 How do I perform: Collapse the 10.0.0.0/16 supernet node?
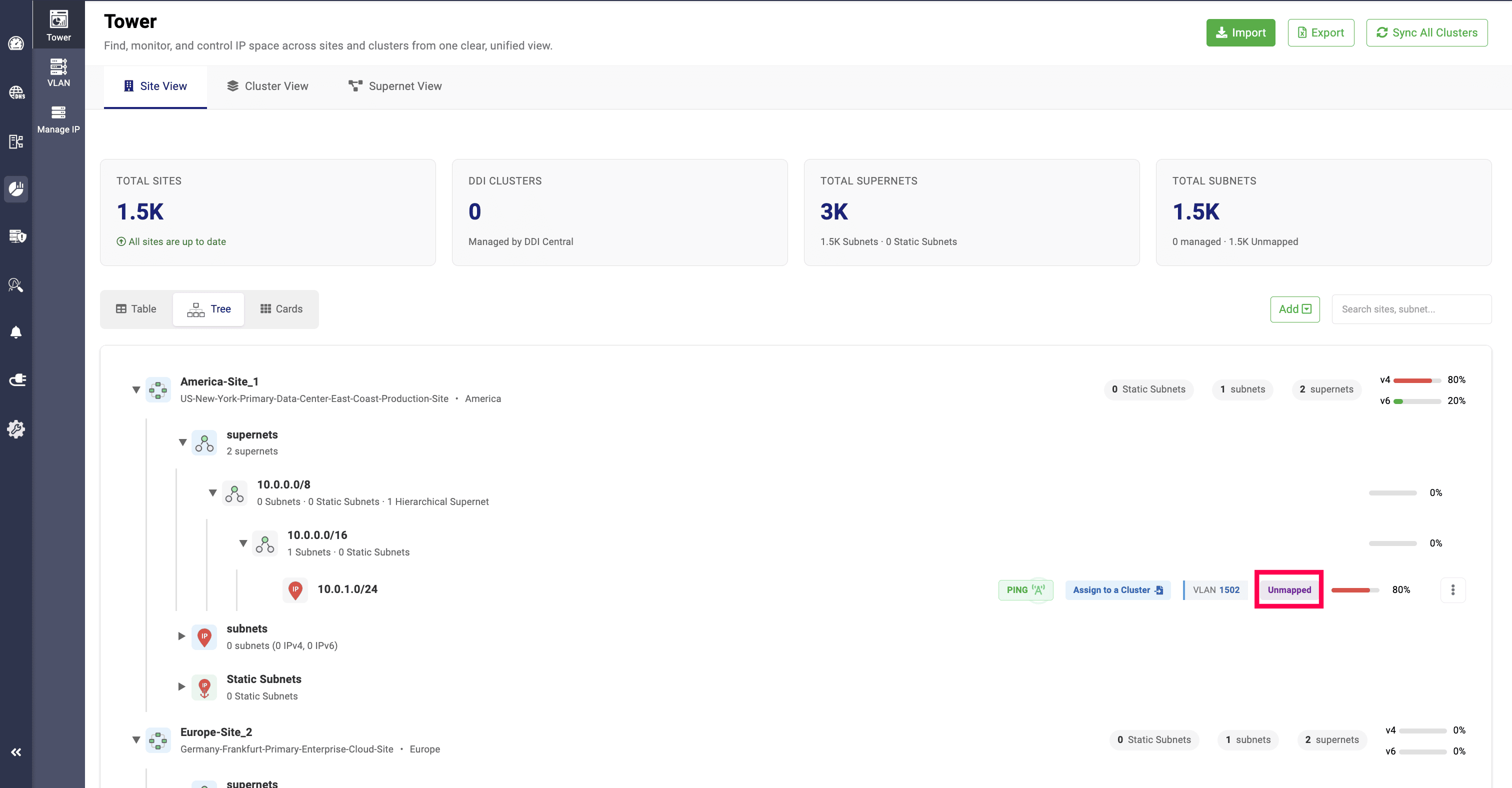point(243,543)
